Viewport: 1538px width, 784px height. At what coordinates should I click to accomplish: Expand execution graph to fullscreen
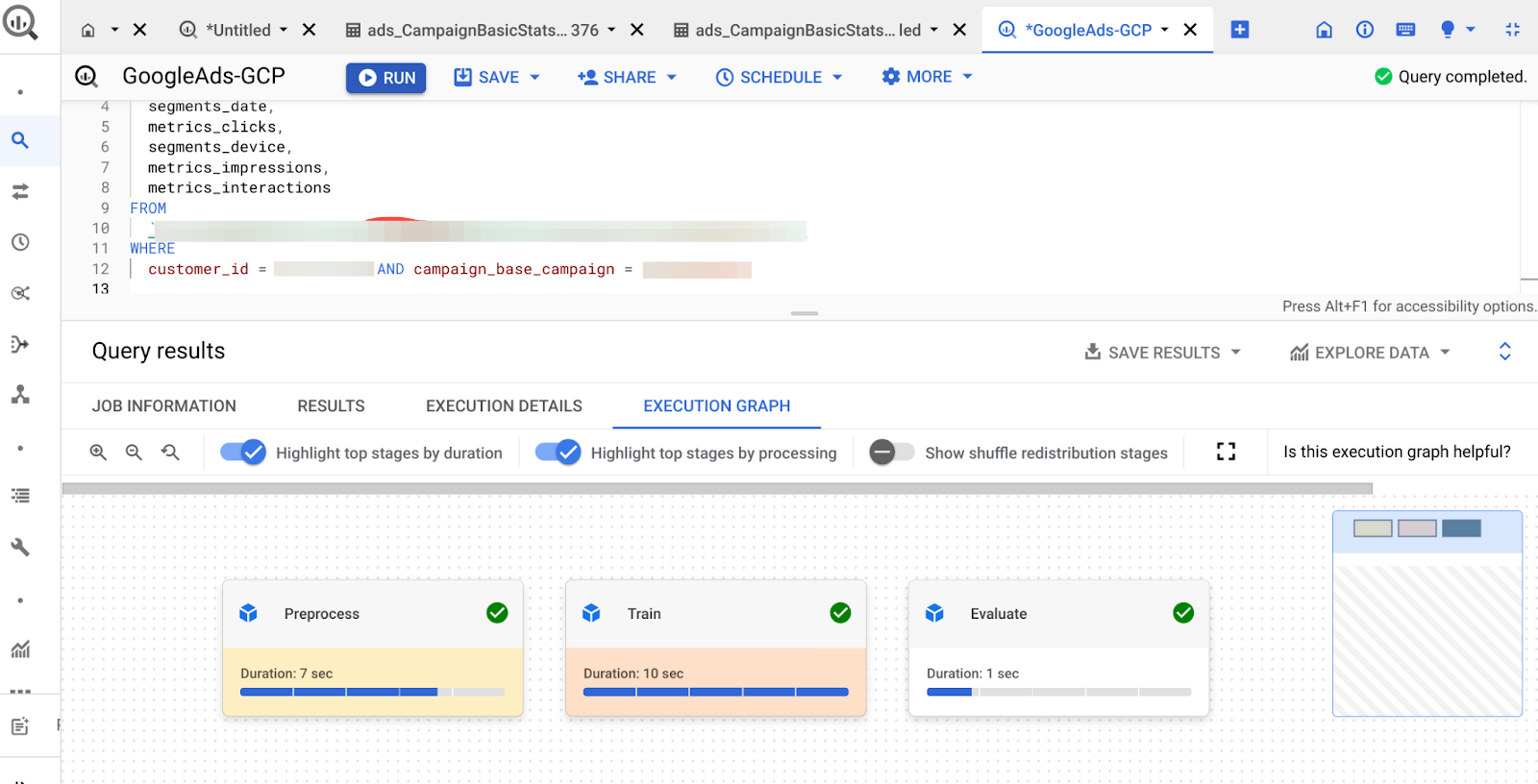[1226, 452]
